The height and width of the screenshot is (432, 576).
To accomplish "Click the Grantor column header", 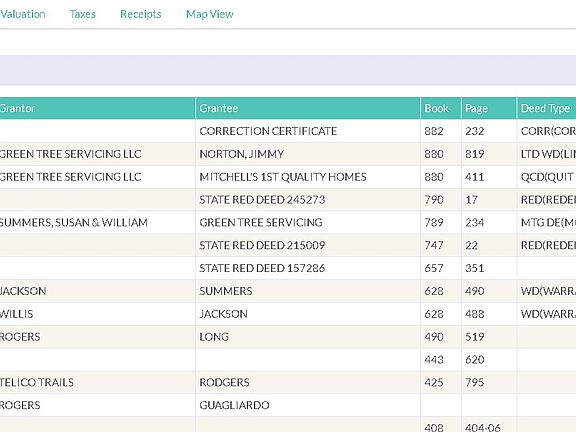I will (x=97, y=108).
